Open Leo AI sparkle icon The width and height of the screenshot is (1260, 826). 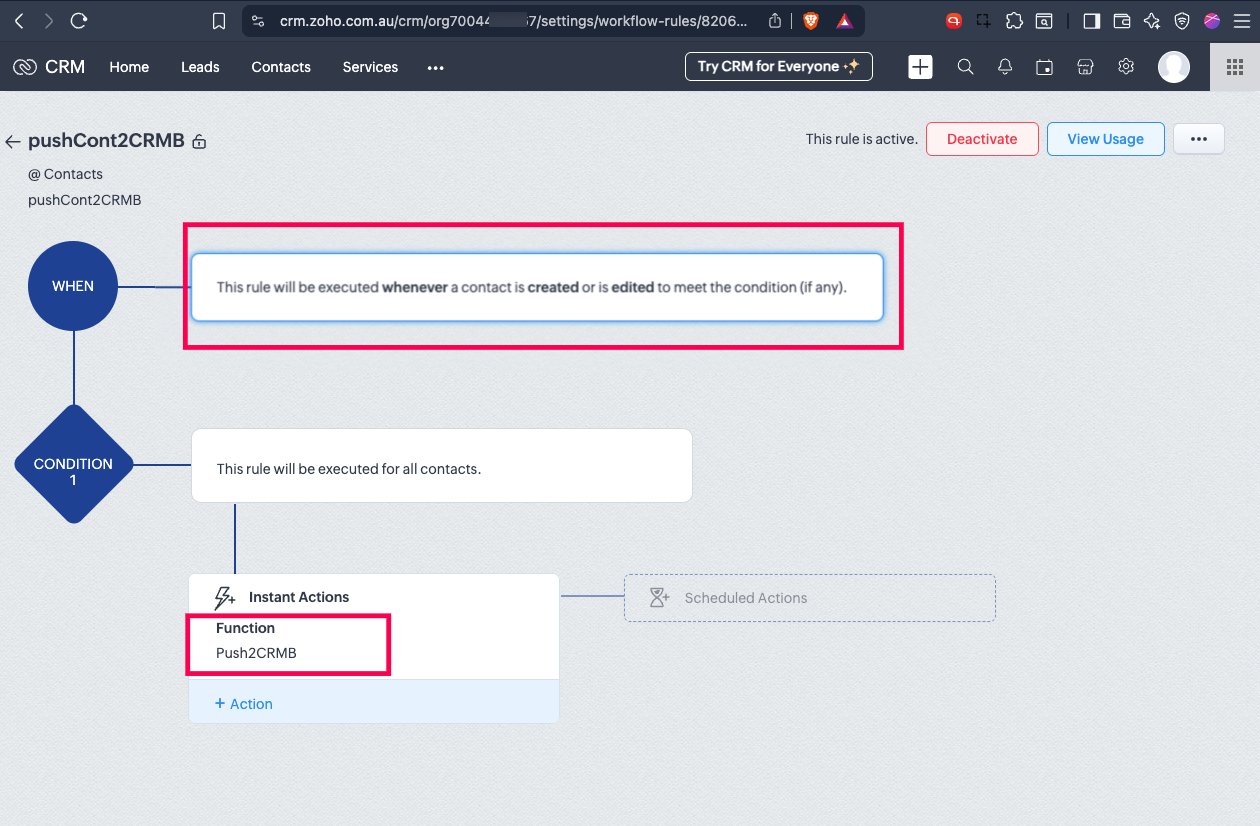pyautogui.click(x=1152, y=20)
